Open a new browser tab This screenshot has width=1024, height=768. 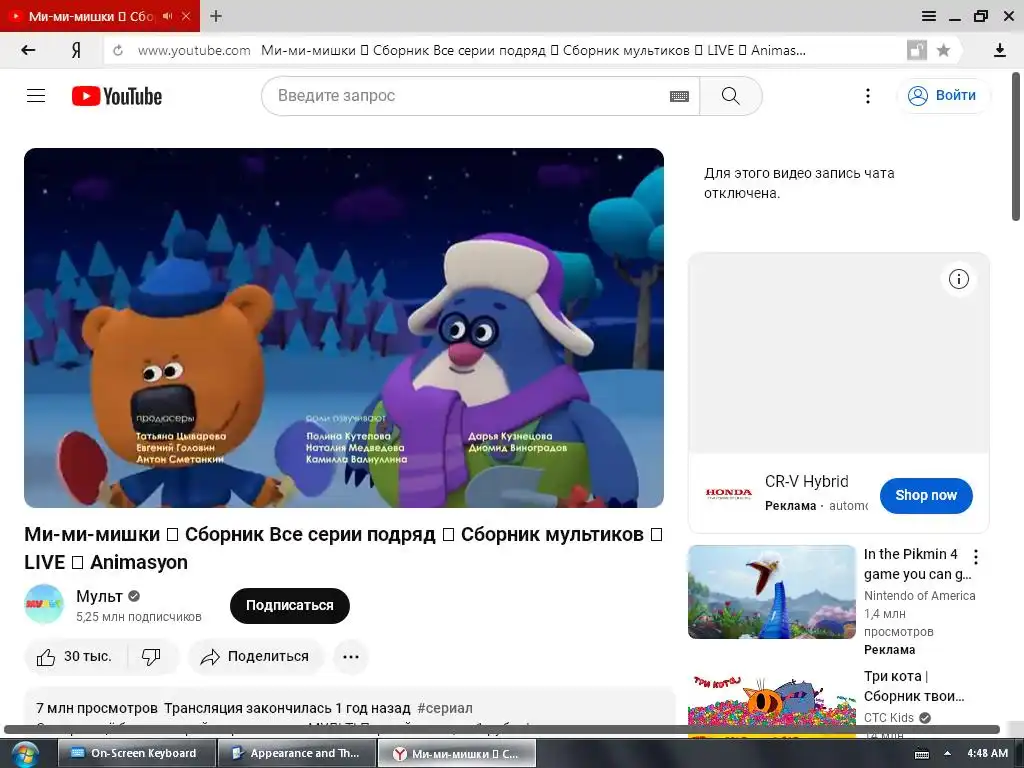216,16
